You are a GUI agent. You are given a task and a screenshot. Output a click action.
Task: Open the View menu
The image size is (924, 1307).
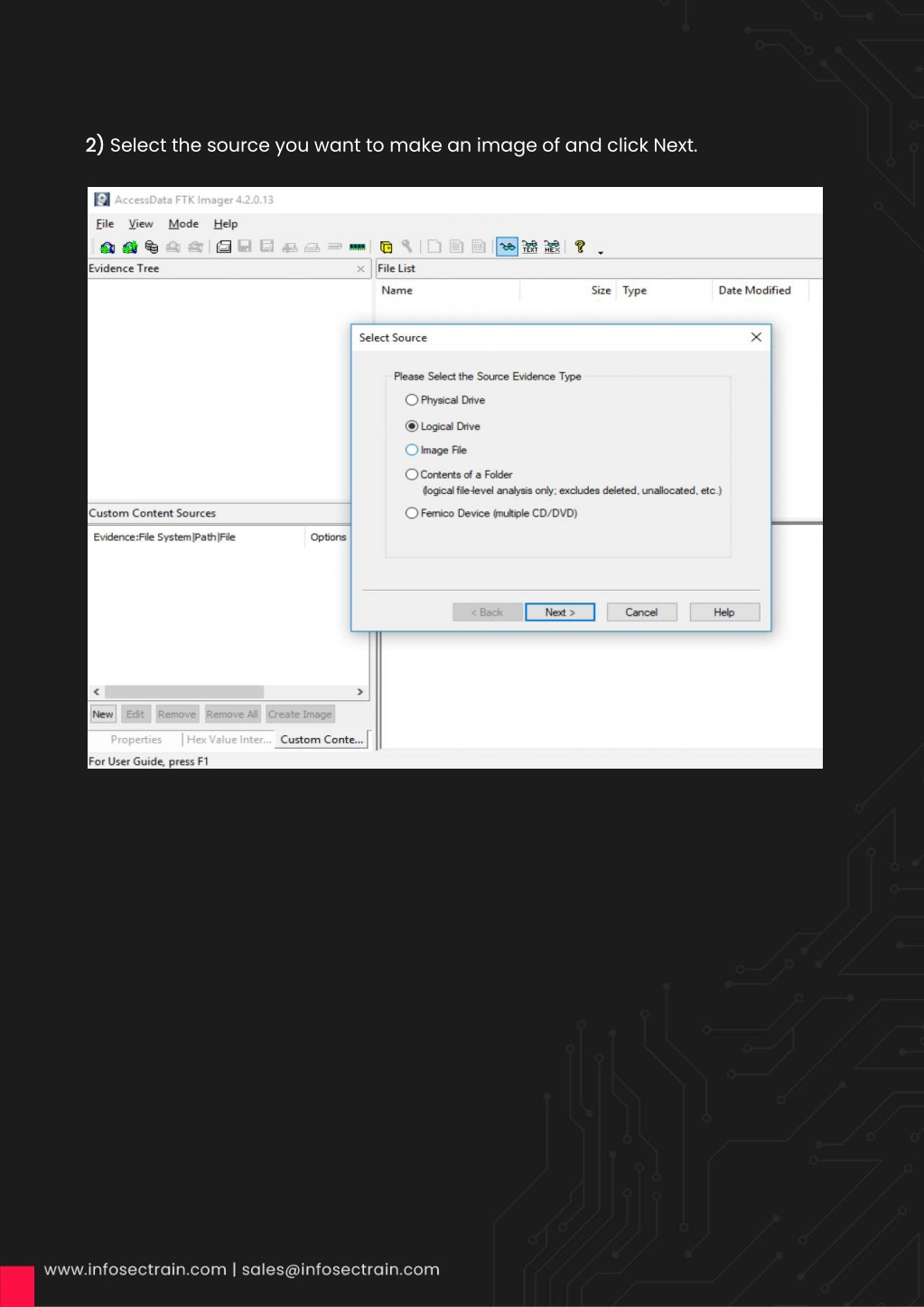(141, 224)
